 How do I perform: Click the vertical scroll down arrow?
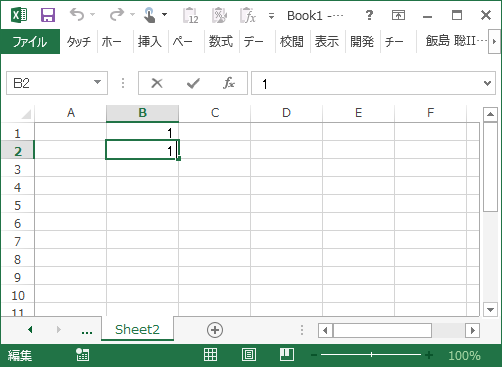point(490,309)
